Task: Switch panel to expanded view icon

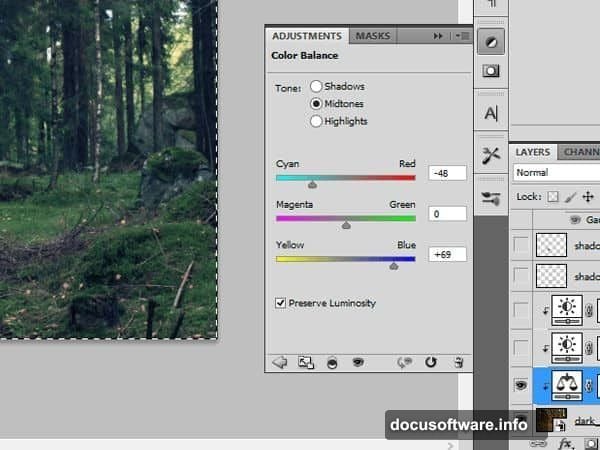Action: pos(306,362)
